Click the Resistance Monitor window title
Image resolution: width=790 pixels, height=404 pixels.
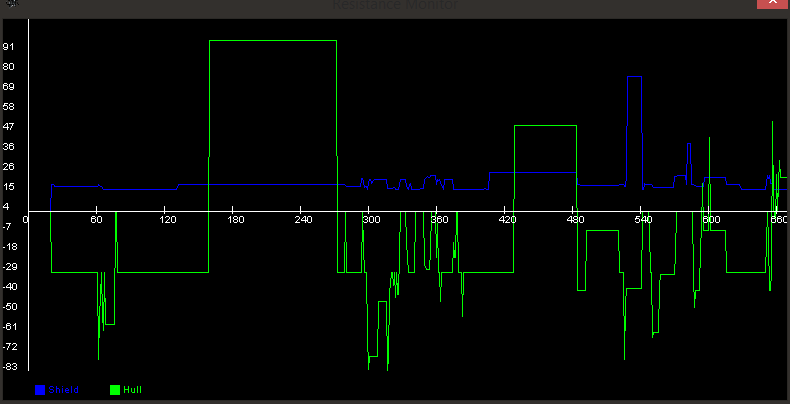[395, 5]
